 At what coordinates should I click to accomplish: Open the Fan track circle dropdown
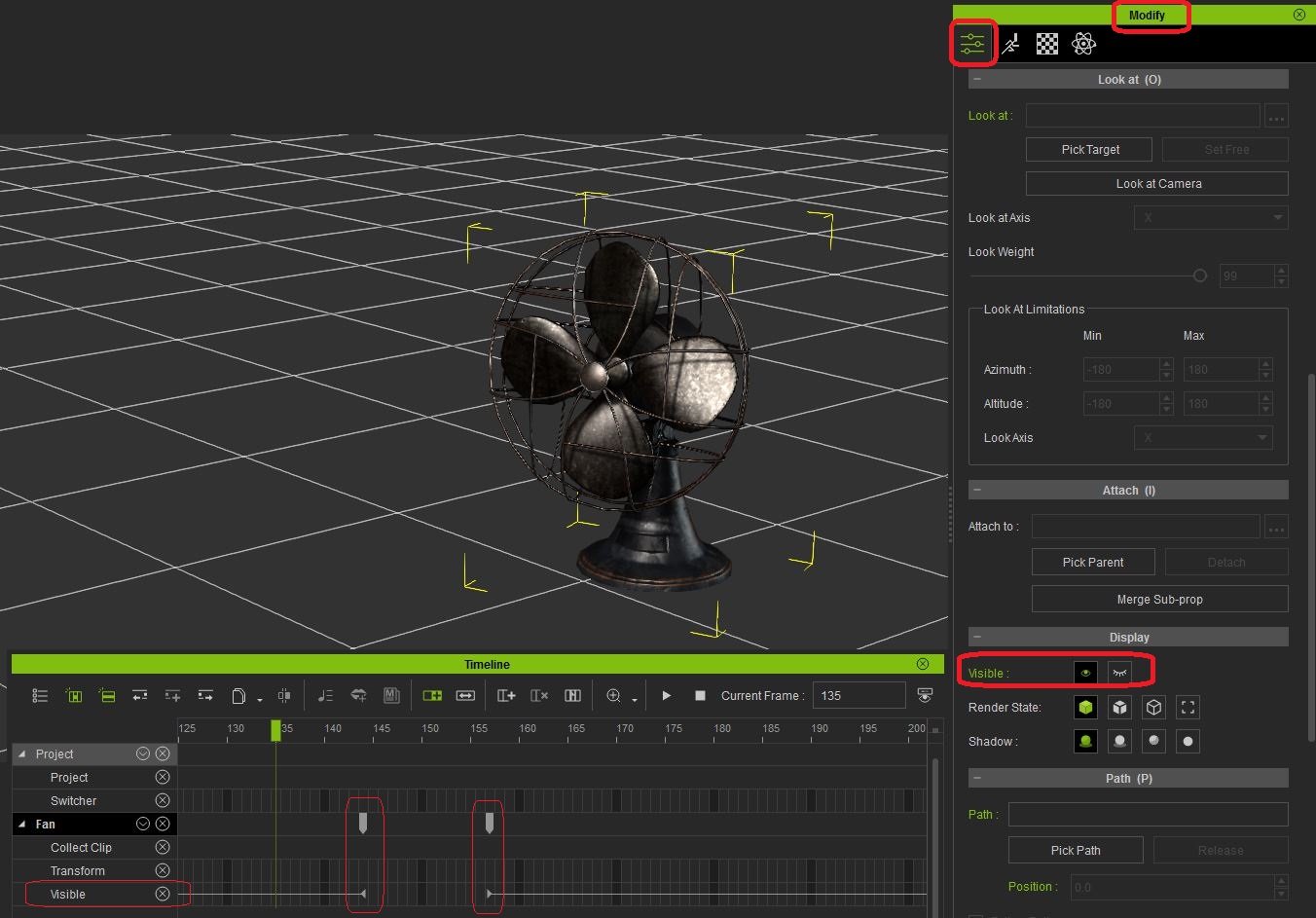(x=143, y=824)
